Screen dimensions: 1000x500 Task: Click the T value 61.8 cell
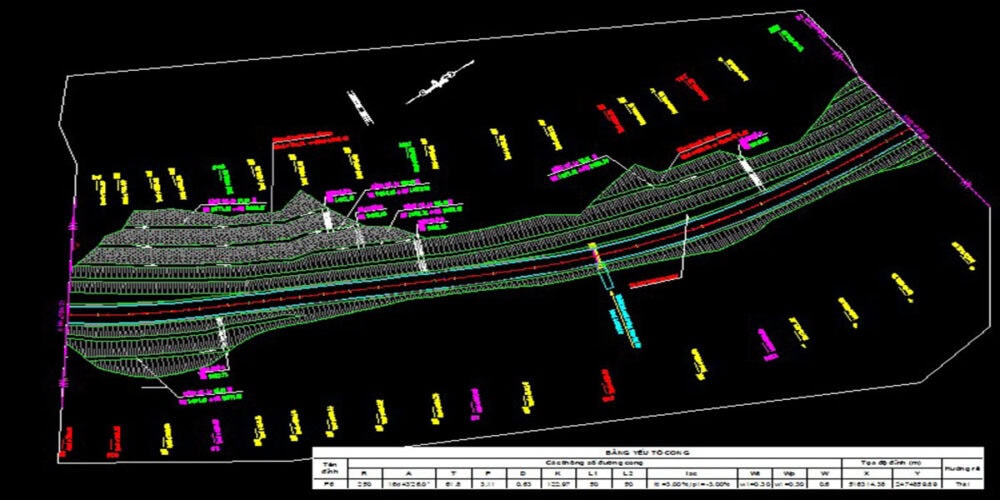click(x=451, y=484)
